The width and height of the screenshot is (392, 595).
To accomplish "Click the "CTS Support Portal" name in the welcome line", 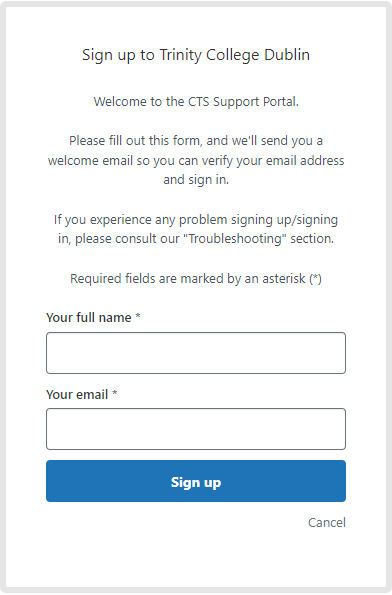I will [x=242, y=102].
